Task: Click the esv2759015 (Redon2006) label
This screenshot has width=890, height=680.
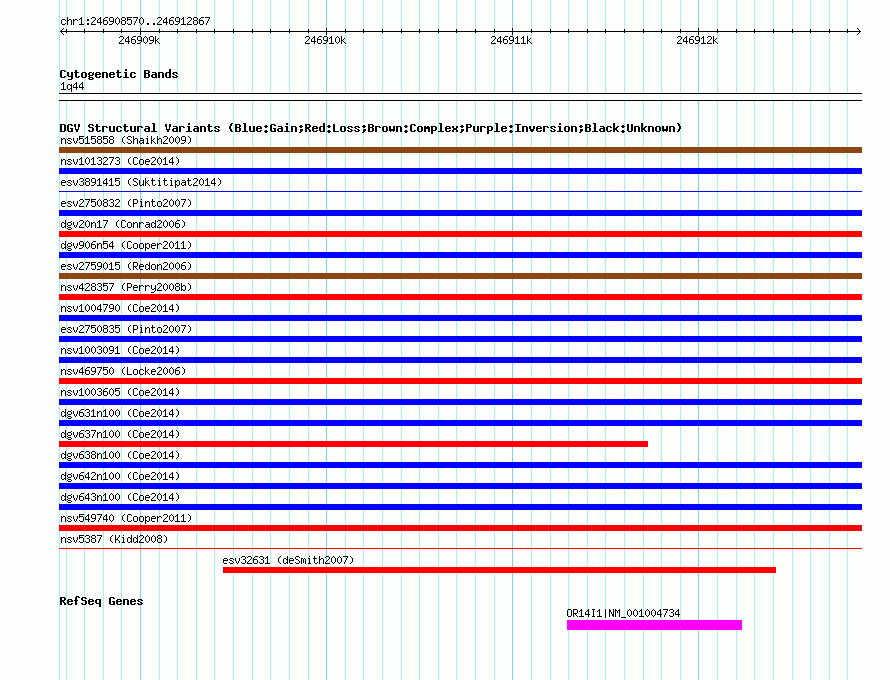Action: click(126, 266)
